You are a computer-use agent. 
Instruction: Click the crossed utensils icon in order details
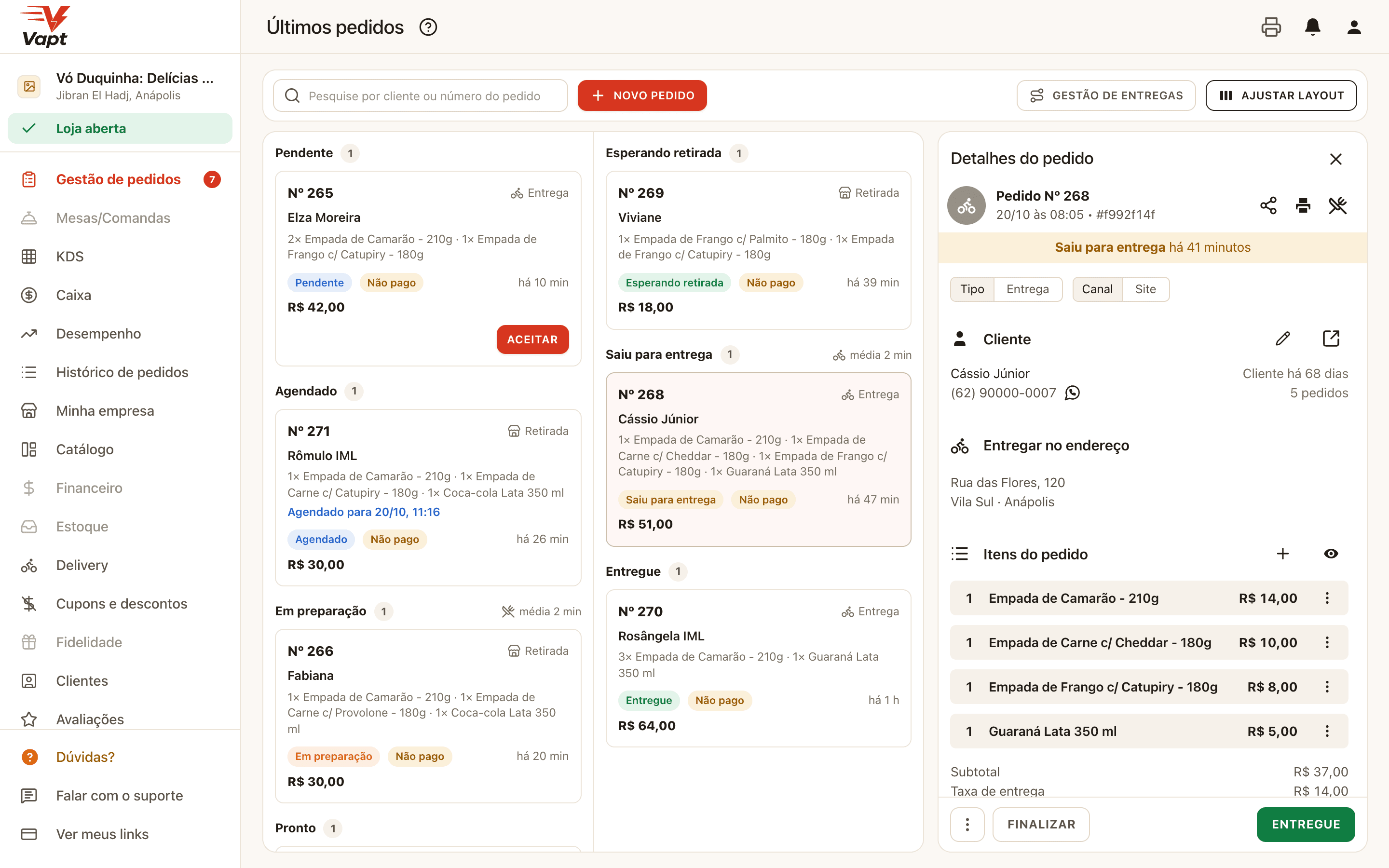[1337, 205]
